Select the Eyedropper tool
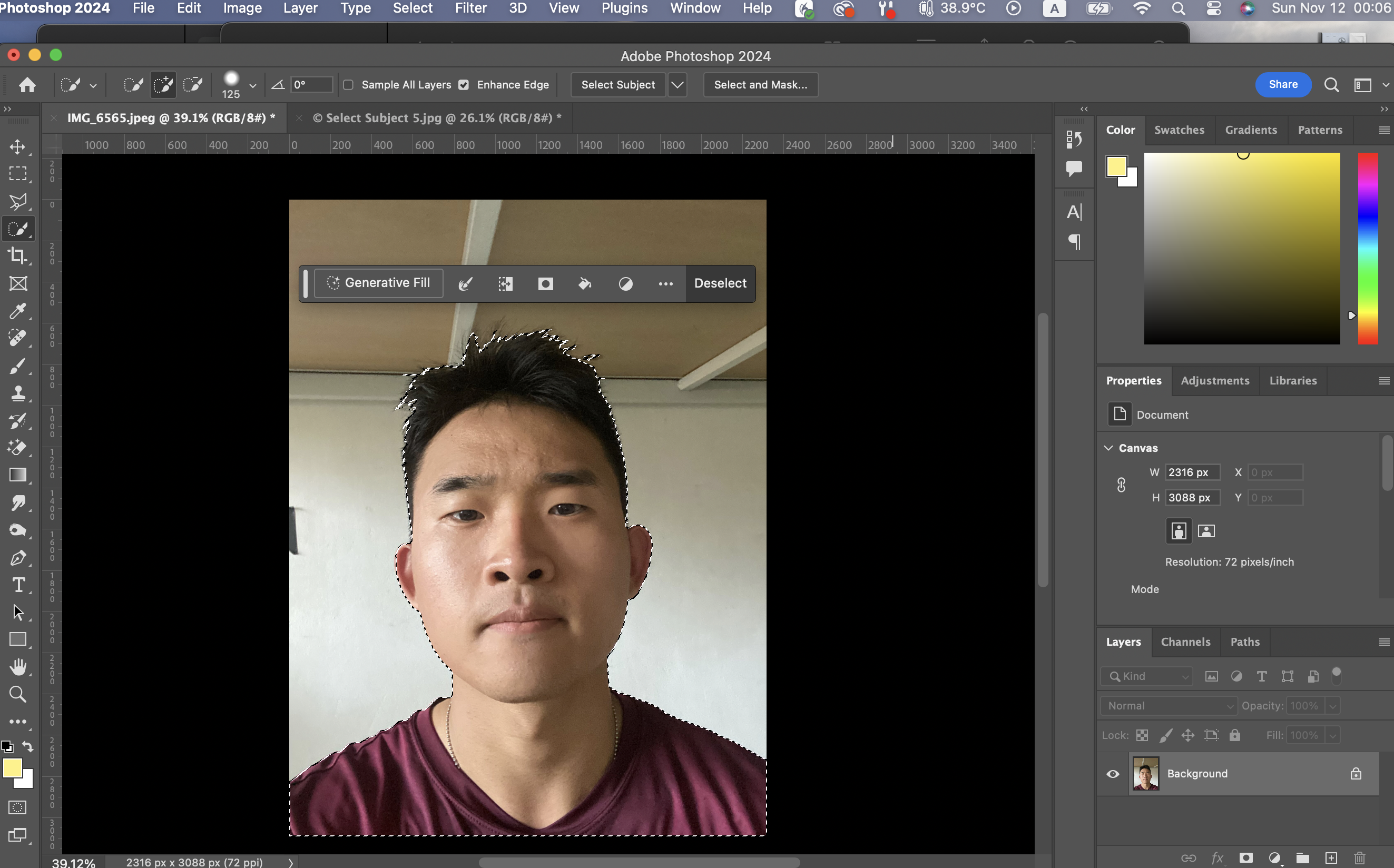The image size is (1394, 868). click(x=17, y=311)
